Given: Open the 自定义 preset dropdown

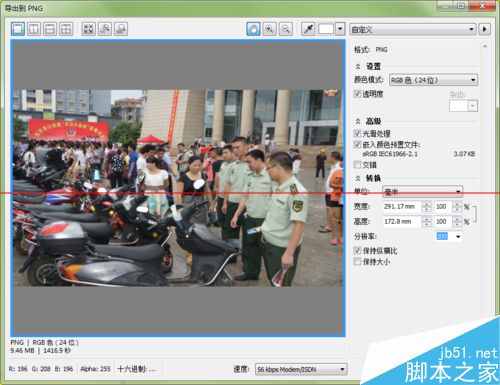Looking at the screenshot, I should (x=413, y=29).
